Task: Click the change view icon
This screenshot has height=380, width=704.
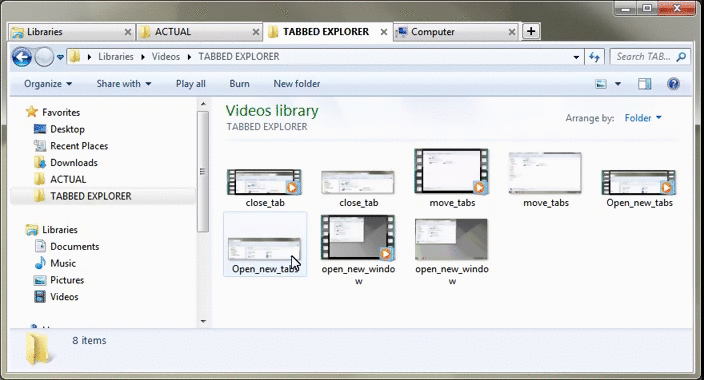Action: [x=601, y=84]
